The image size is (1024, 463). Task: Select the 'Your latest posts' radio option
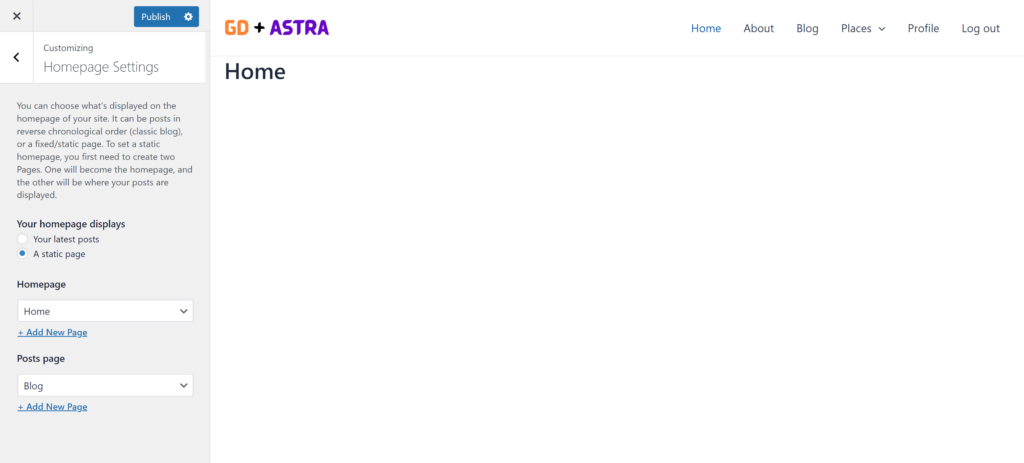23,239
